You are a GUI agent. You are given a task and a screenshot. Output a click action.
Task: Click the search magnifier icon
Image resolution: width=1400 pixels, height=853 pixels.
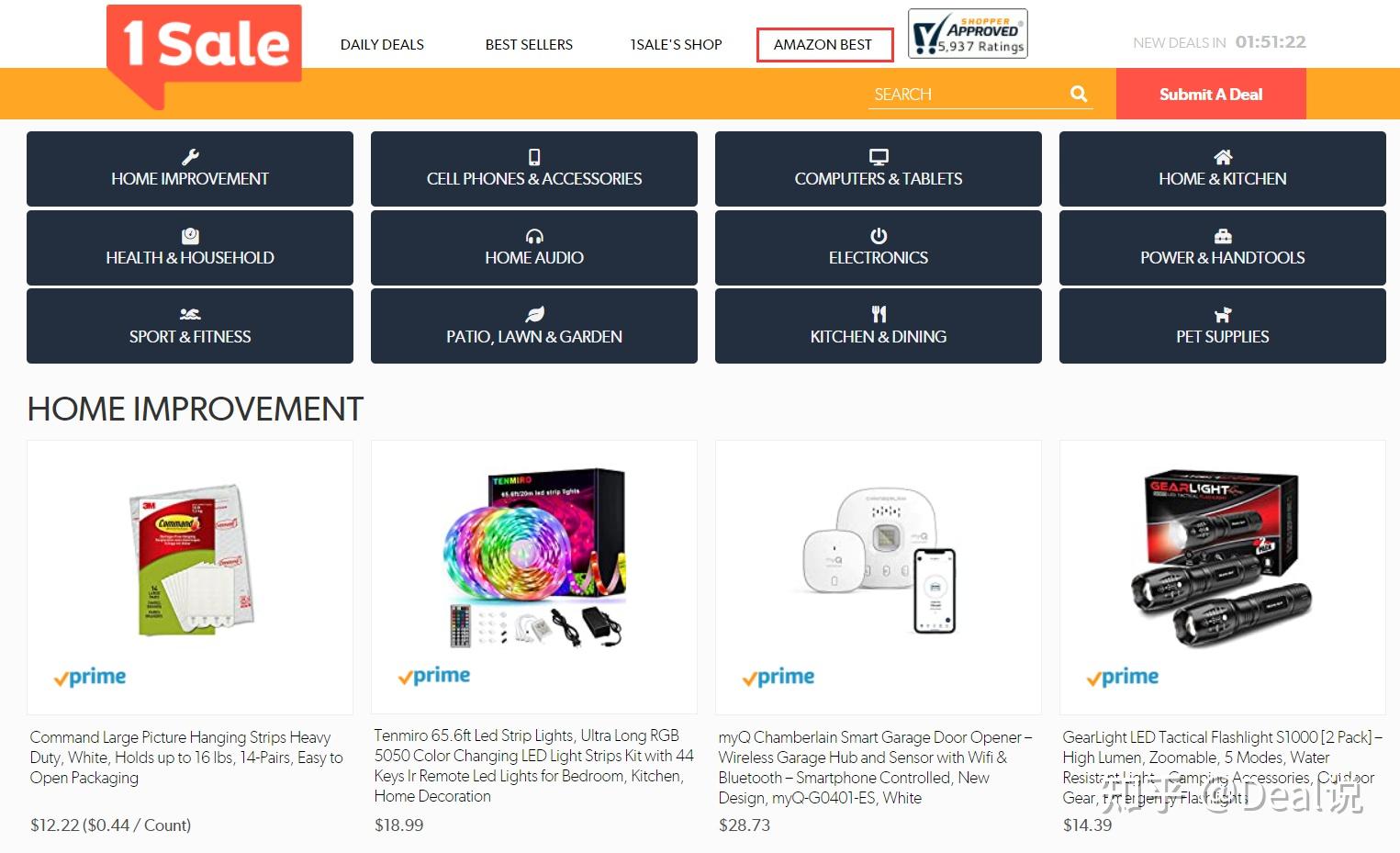[x=1079, y=94]
